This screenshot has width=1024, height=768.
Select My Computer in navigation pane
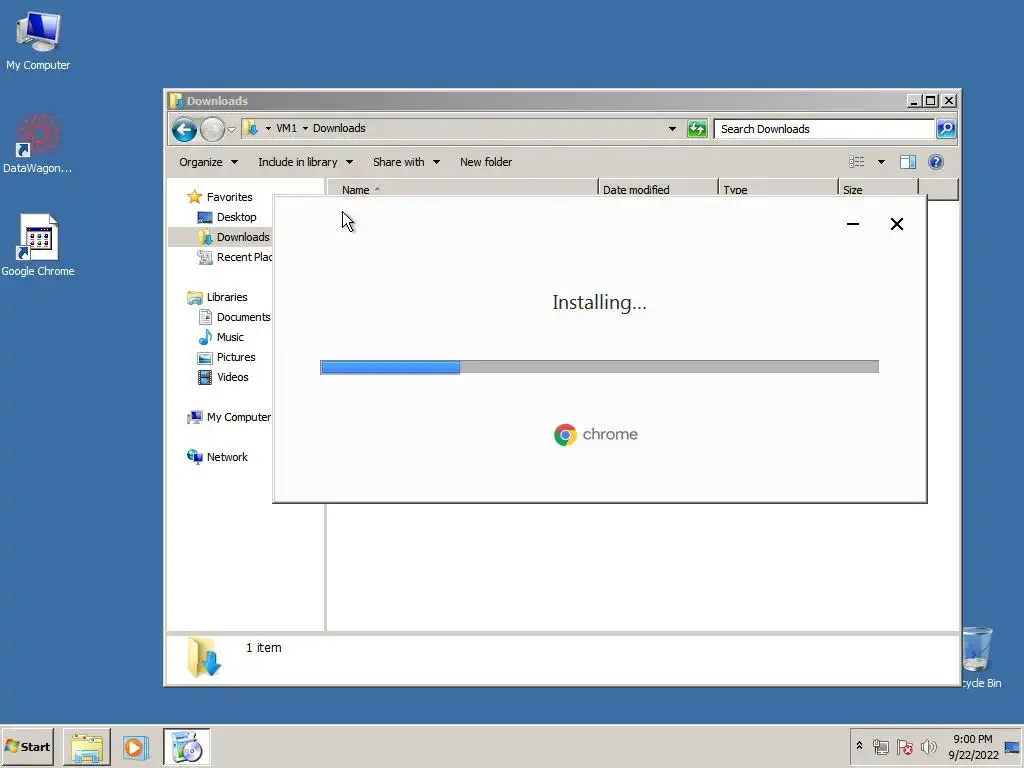pyautogui.click(x=229, y=417)
